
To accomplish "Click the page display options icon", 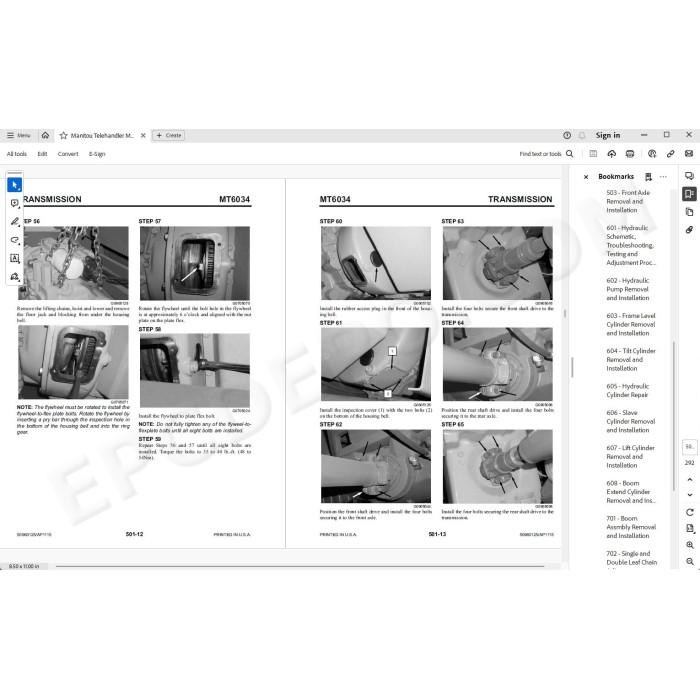I will point(690,529).
